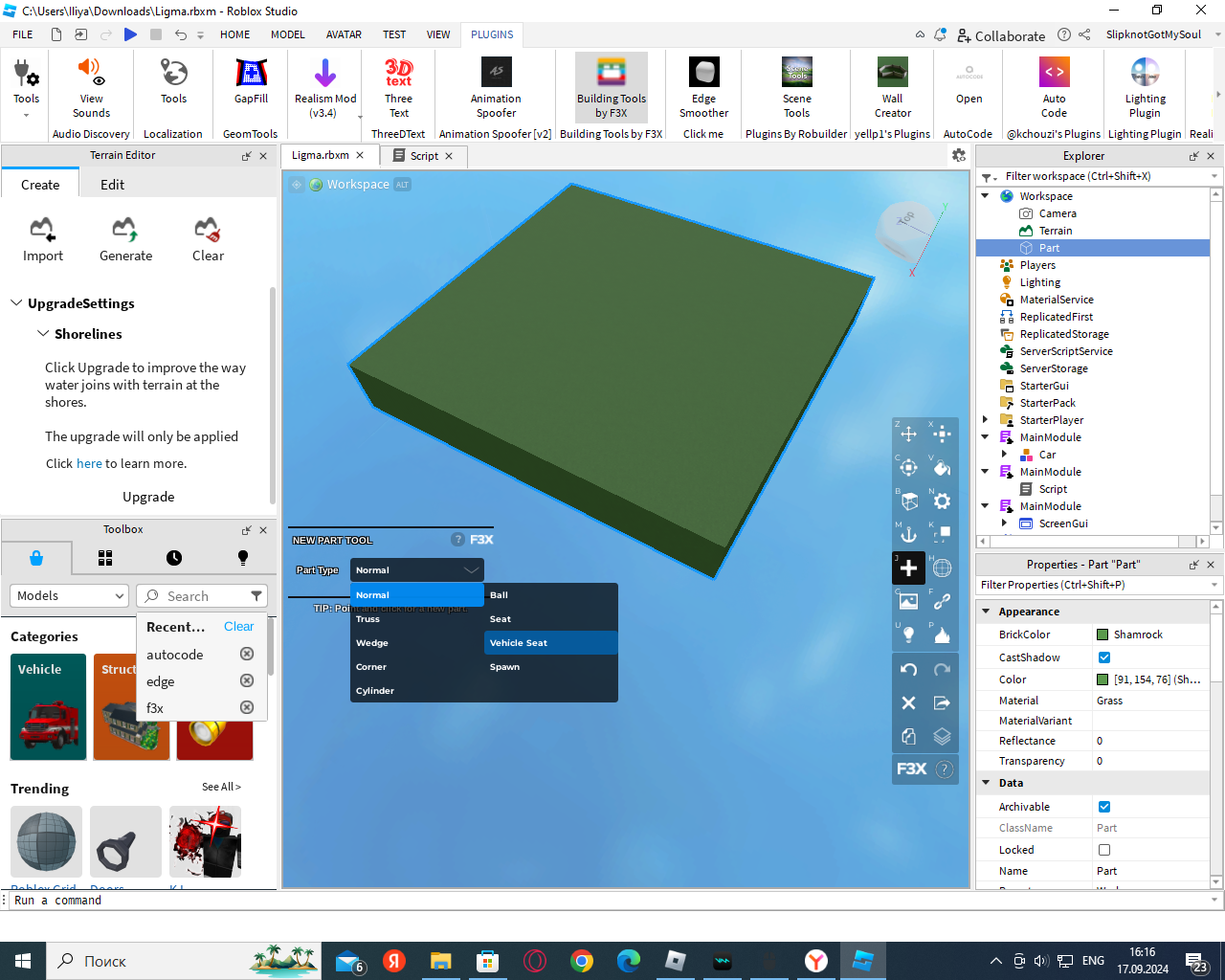Select the F3X Mesh globe tool

[x=942, y=568]
